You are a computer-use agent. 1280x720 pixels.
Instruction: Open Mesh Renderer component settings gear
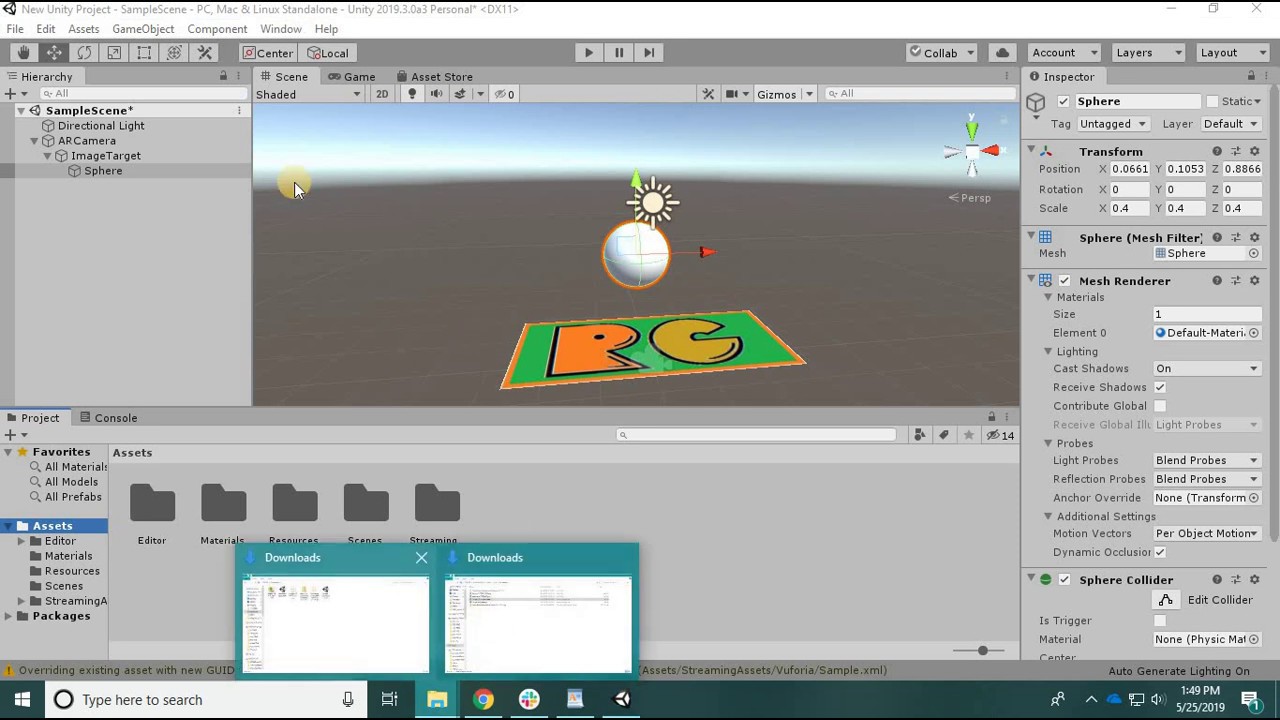click(x=1254, y=281)
